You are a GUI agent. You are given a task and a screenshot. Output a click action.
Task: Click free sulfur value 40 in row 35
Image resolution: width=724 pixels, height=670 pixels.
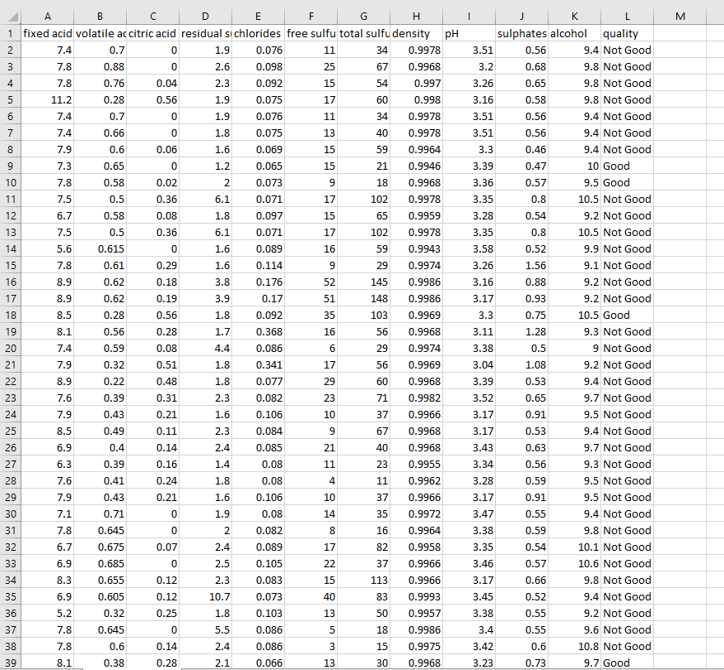311,597
